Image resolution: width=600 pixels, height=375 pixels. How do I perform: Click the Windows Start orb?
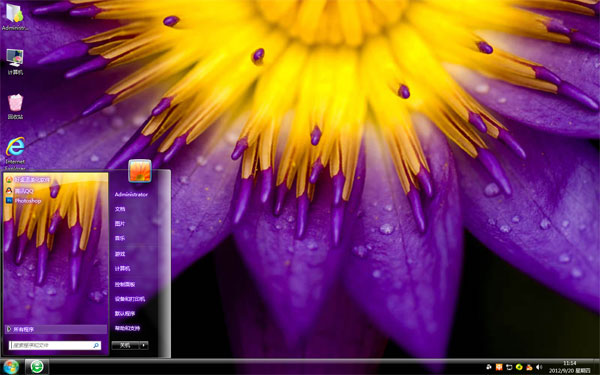[11, 367]
